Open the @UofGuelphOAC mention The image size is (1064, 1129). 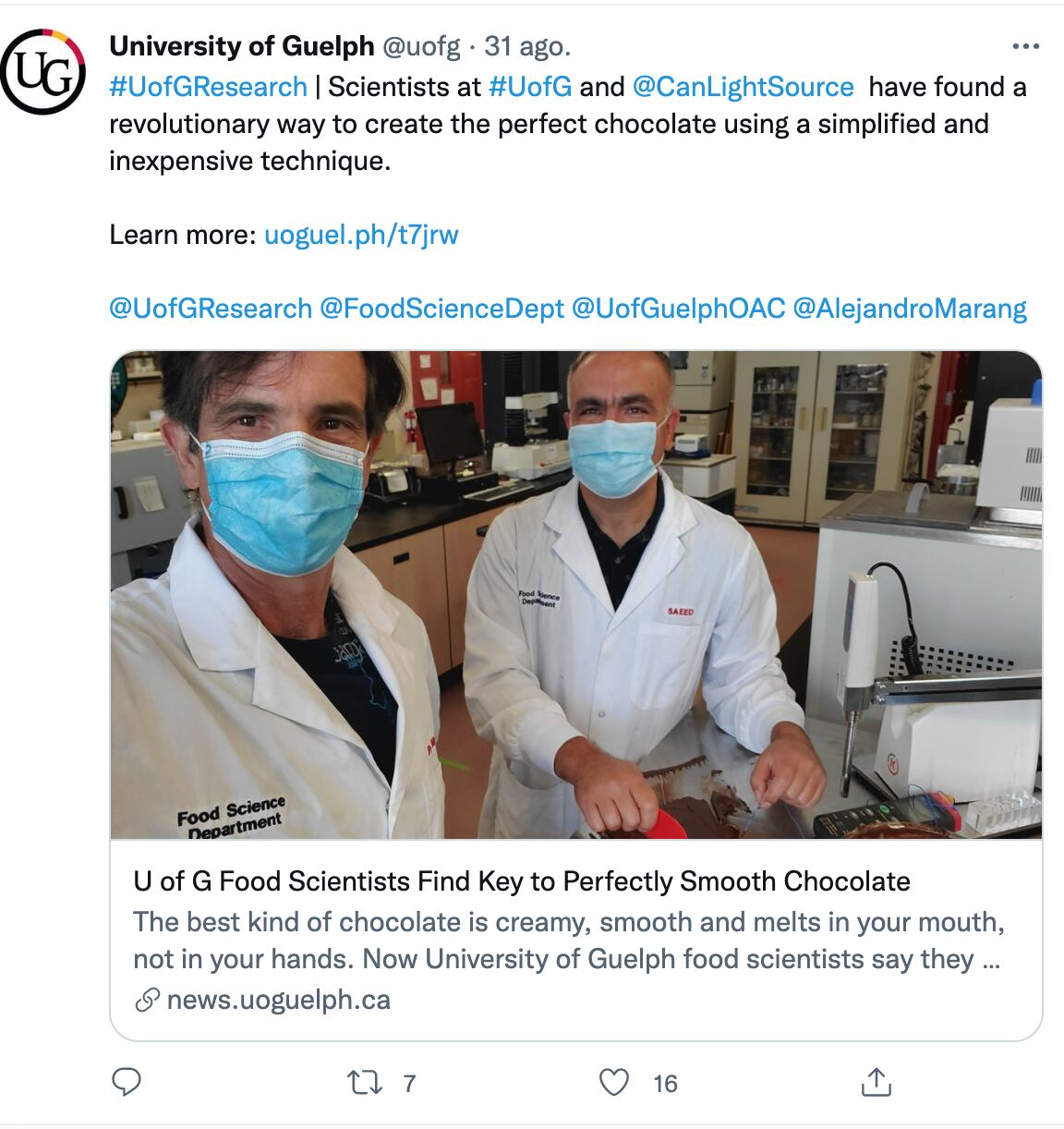coord(678,309)
